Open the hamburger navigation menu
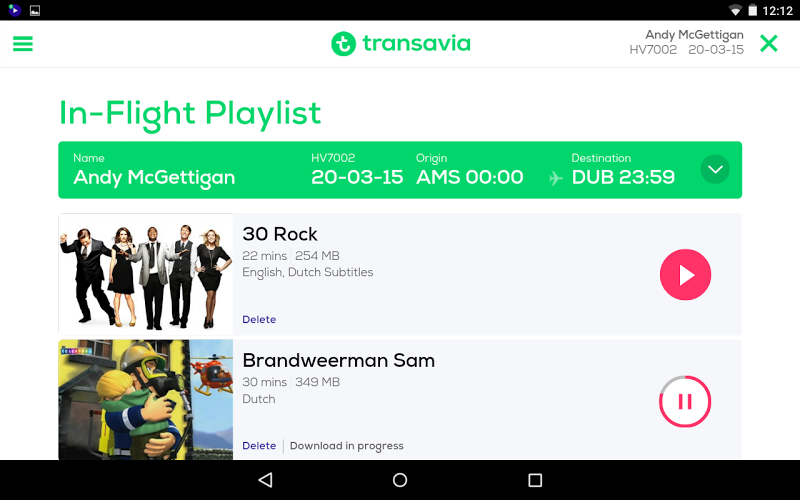The width and height of the screenshot is (800, 500). (x=22, y=44)
